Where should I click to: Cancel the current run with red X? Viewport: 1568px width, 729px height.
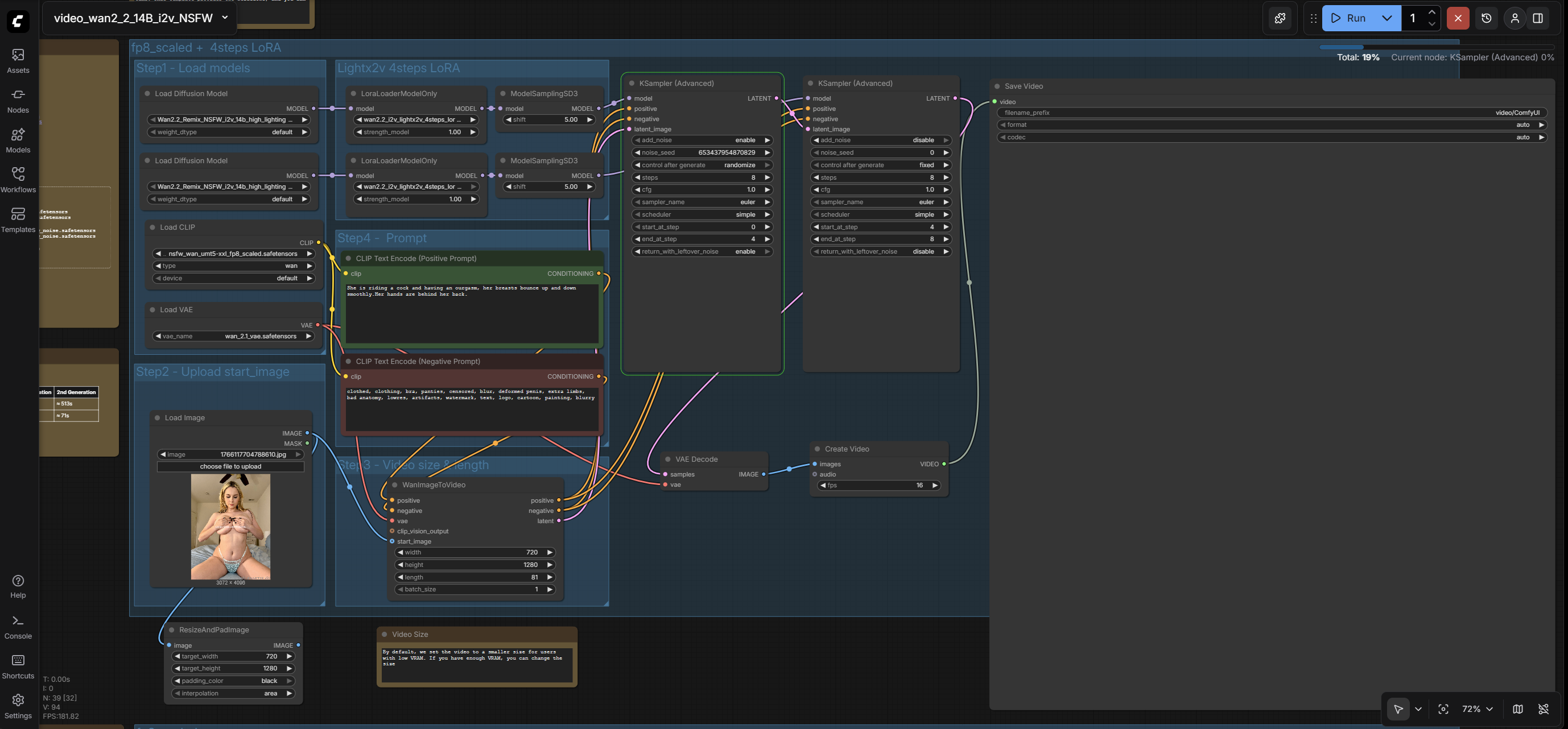pyautogui.click(x=1457, y=18)
